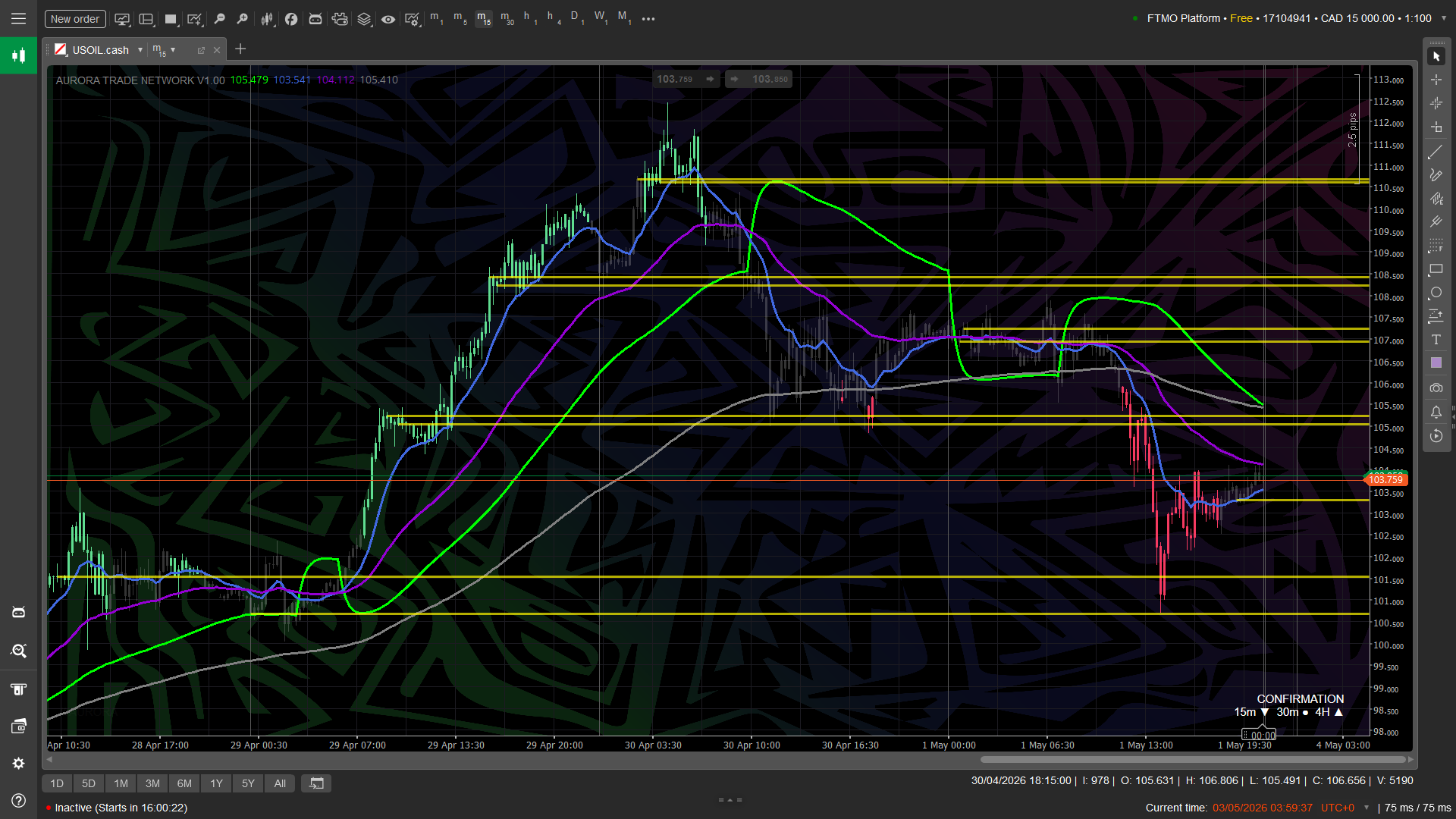This screenshot has width=1456, height=819.
Task: Switch to h1 timeframe
Action: (530, 18)
